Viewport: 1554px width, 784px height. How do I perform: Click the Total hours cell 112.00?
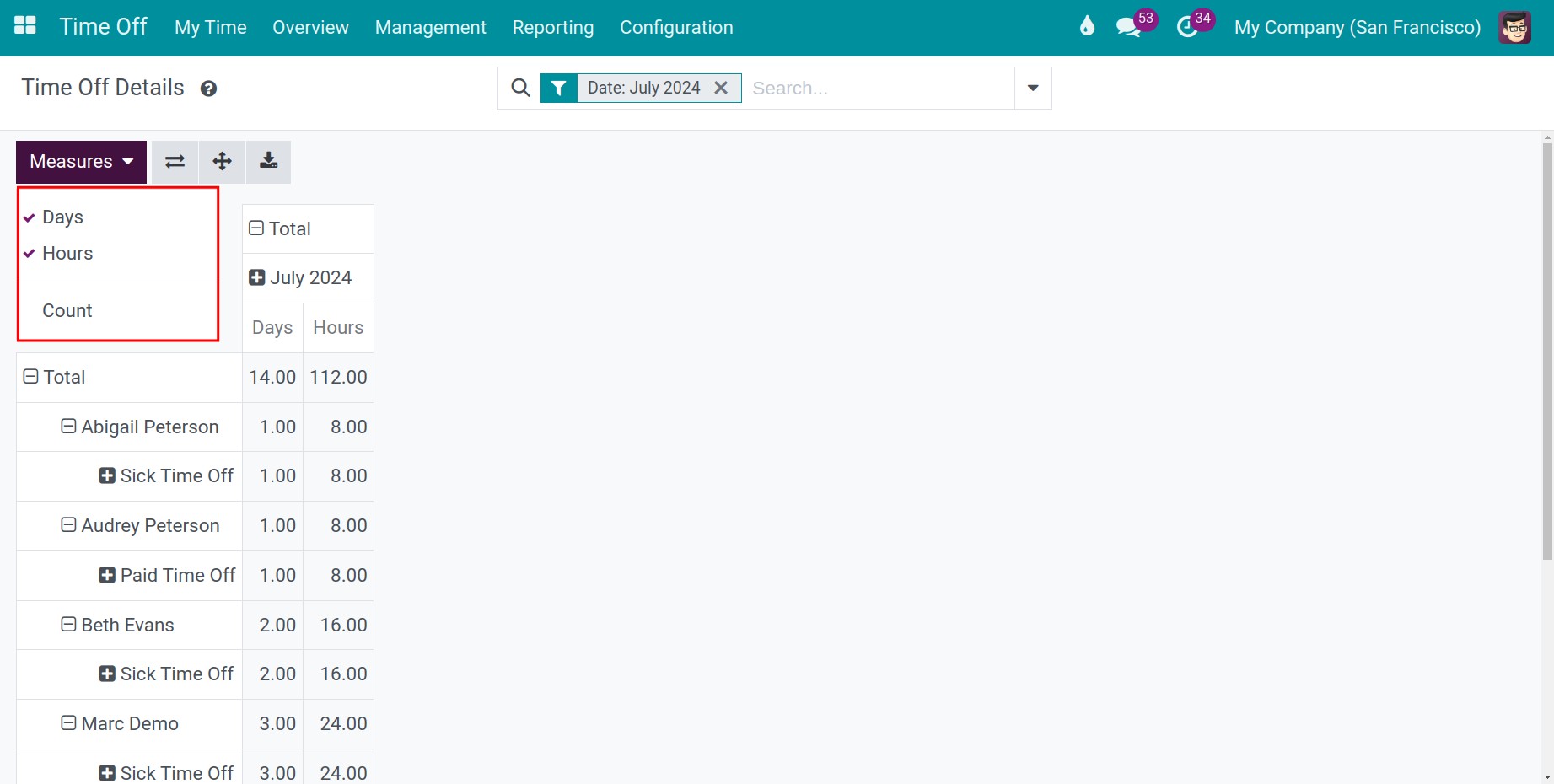pyautogui.click(x=338, y=377)
